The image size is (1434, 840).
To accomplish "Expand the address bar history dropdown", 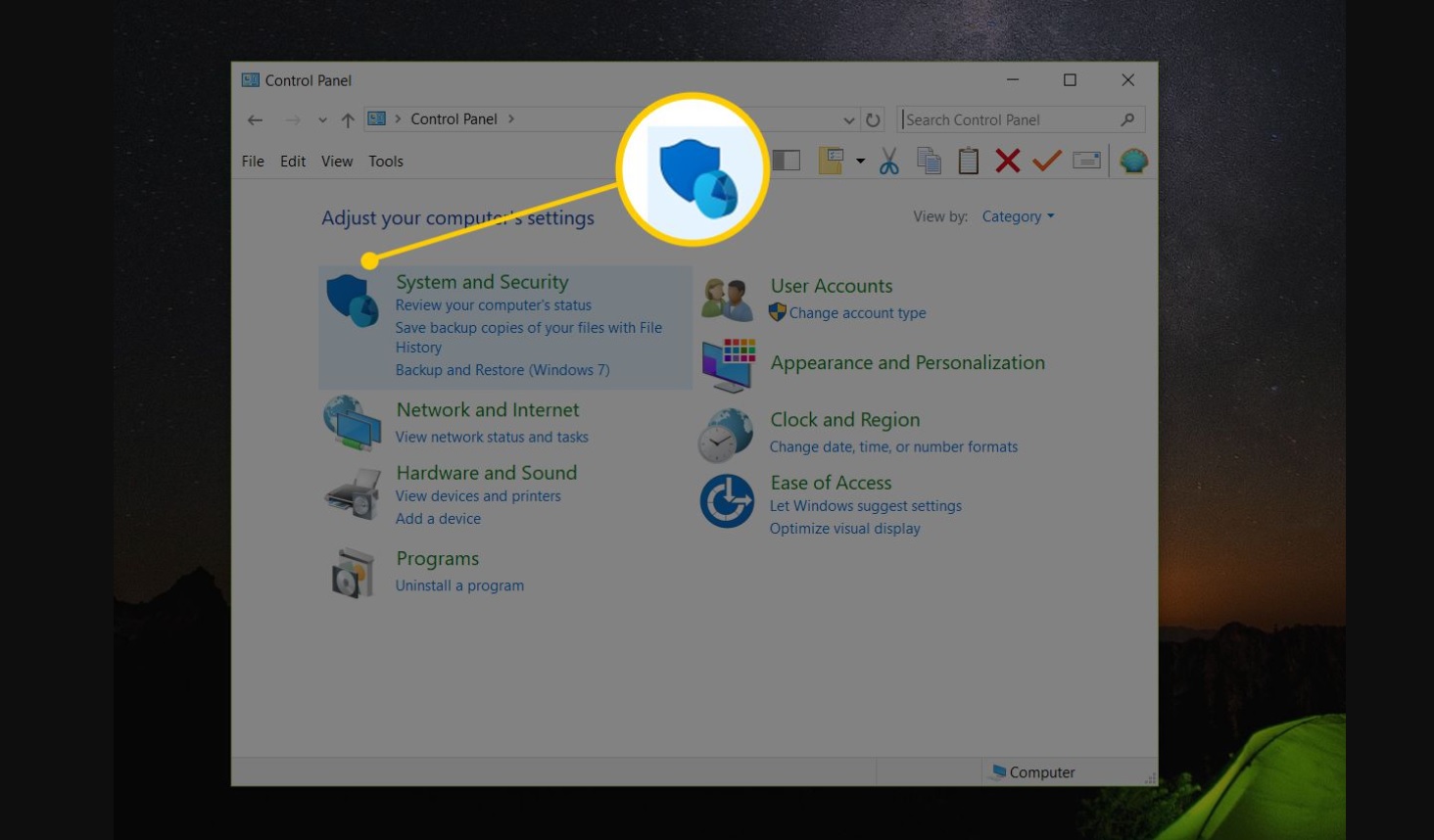I will tap(848, 120).
